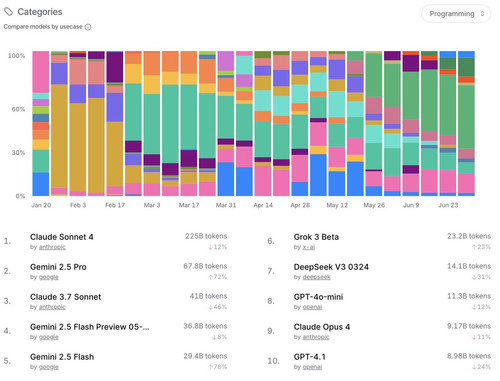Click the Feb 17 stacked chart bar

click(115, 123)
